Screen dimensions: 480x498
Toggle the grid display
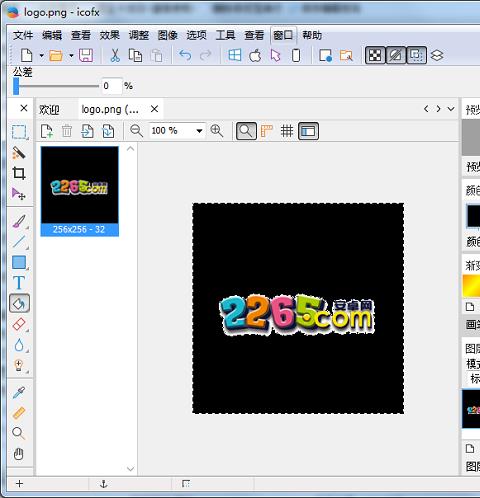click(x=287, y=131)
